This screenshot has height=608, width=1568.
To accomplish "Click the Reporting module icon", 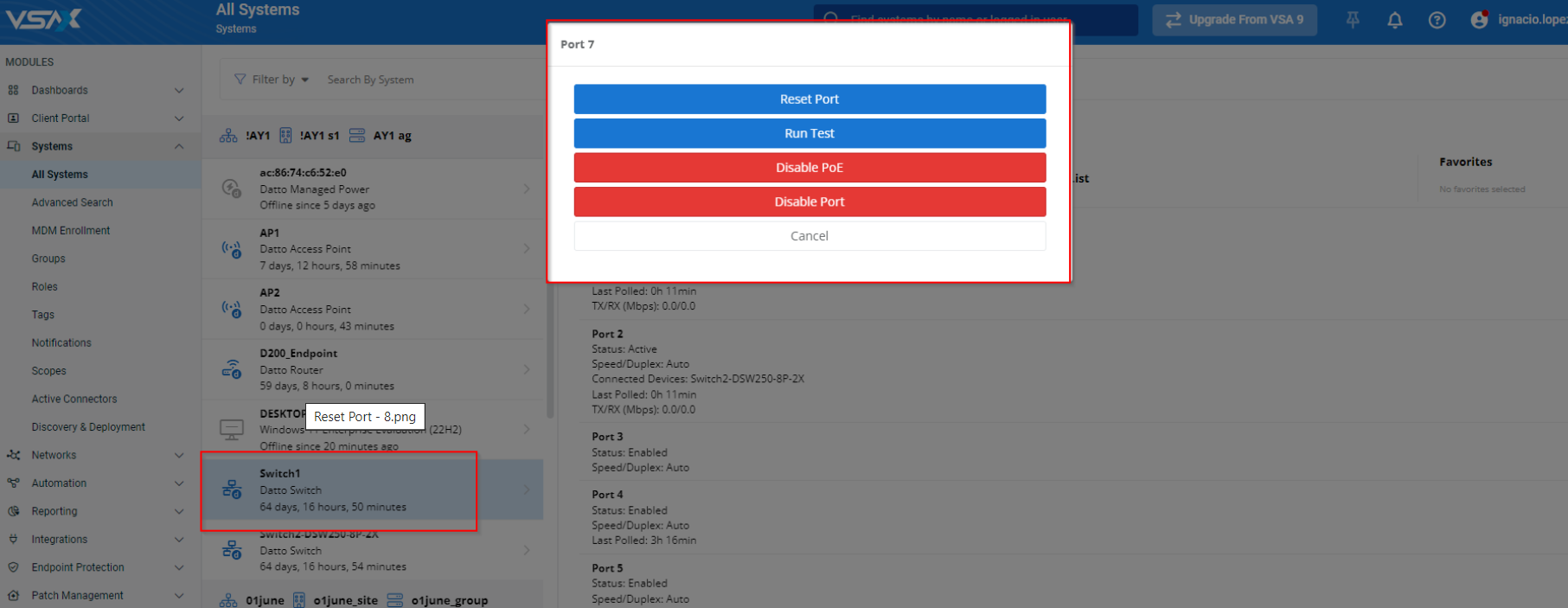I will click(x=13, y=511).
